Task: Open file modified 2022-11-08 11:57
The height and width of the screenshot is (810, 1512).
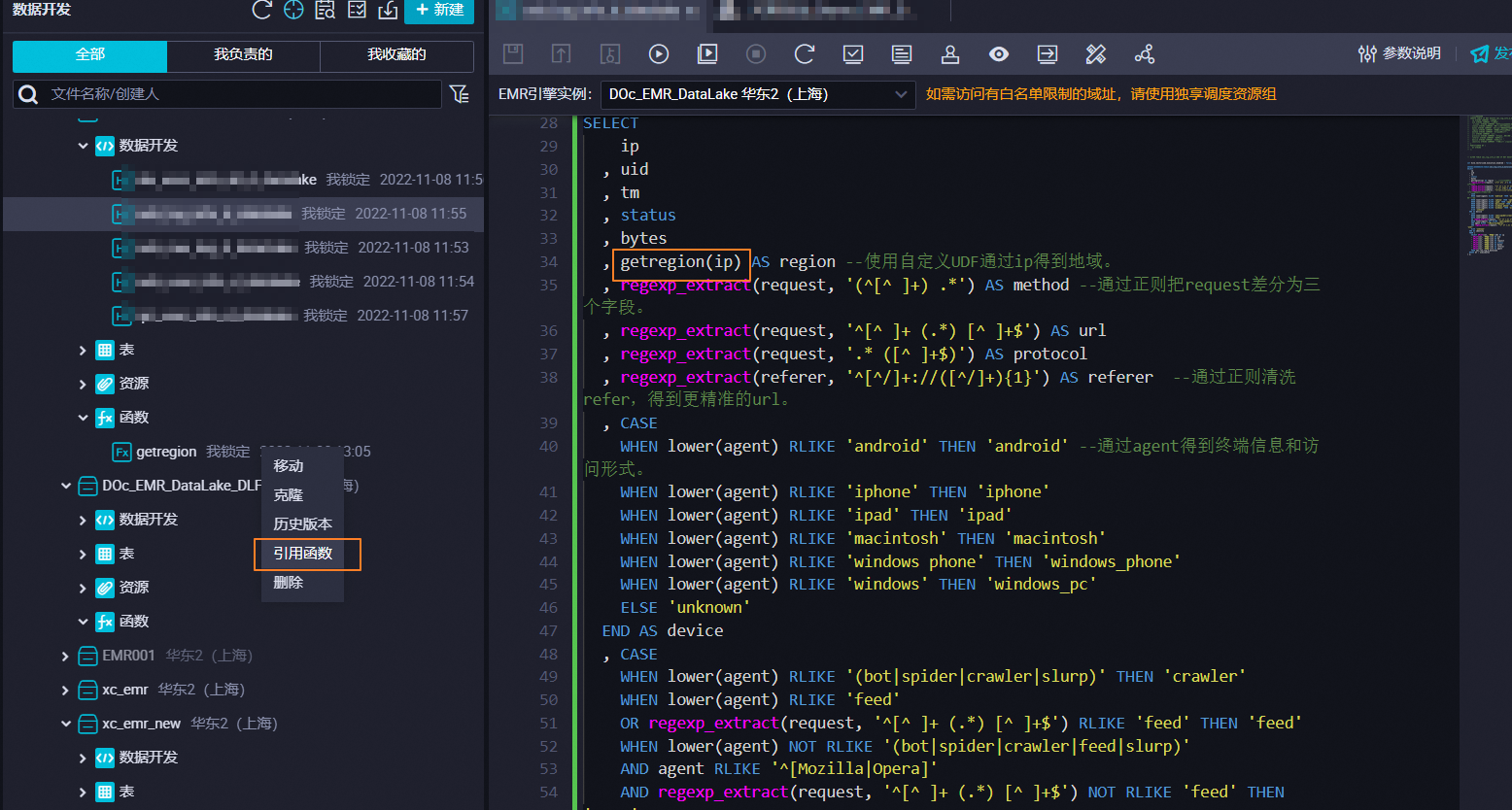Action: pos(243,316)
